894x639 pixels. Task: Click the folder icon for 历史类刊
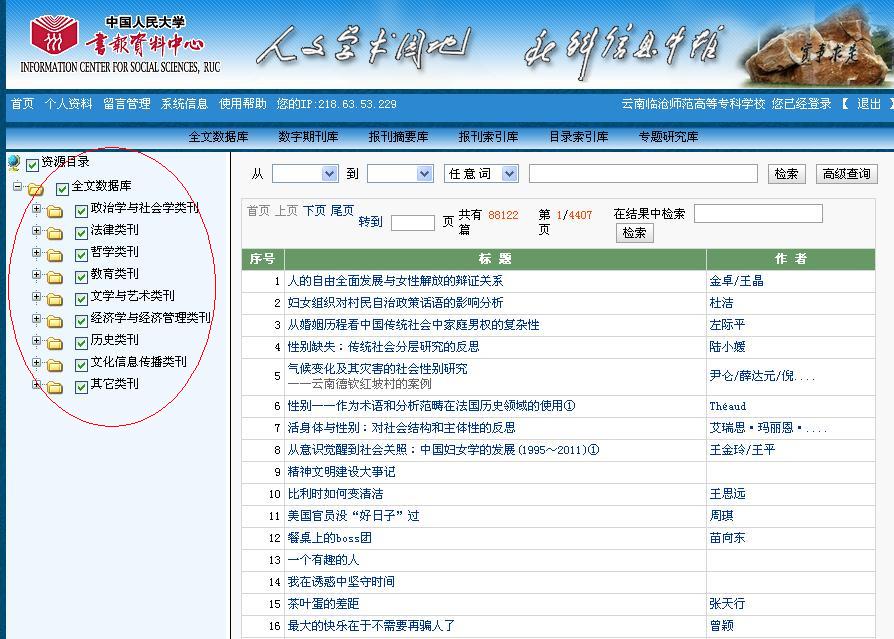tap(55, 342)
